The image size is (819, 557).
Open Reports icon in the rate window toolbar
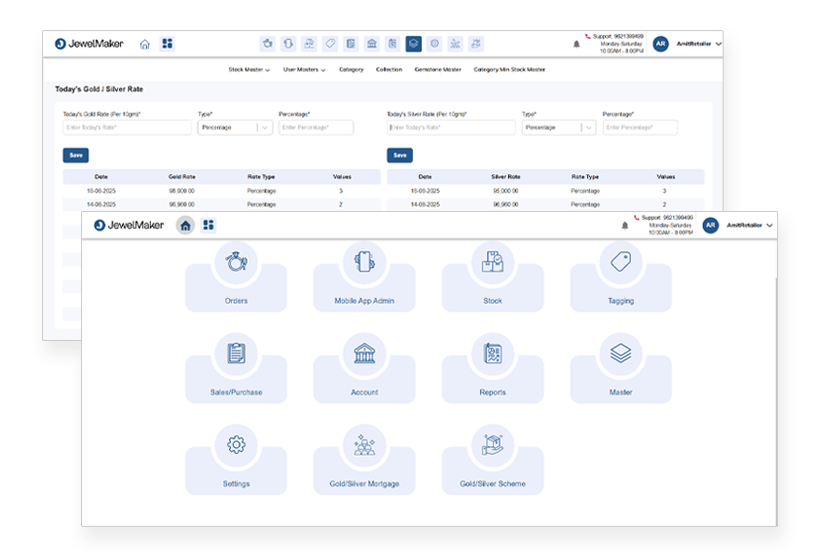point(393,44)
